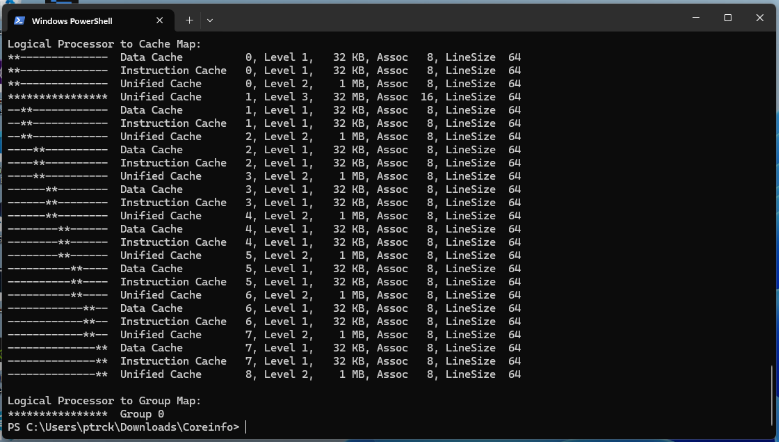
Task: Click at the PS Coreinfo command prompt
Action: click(245, 427)
